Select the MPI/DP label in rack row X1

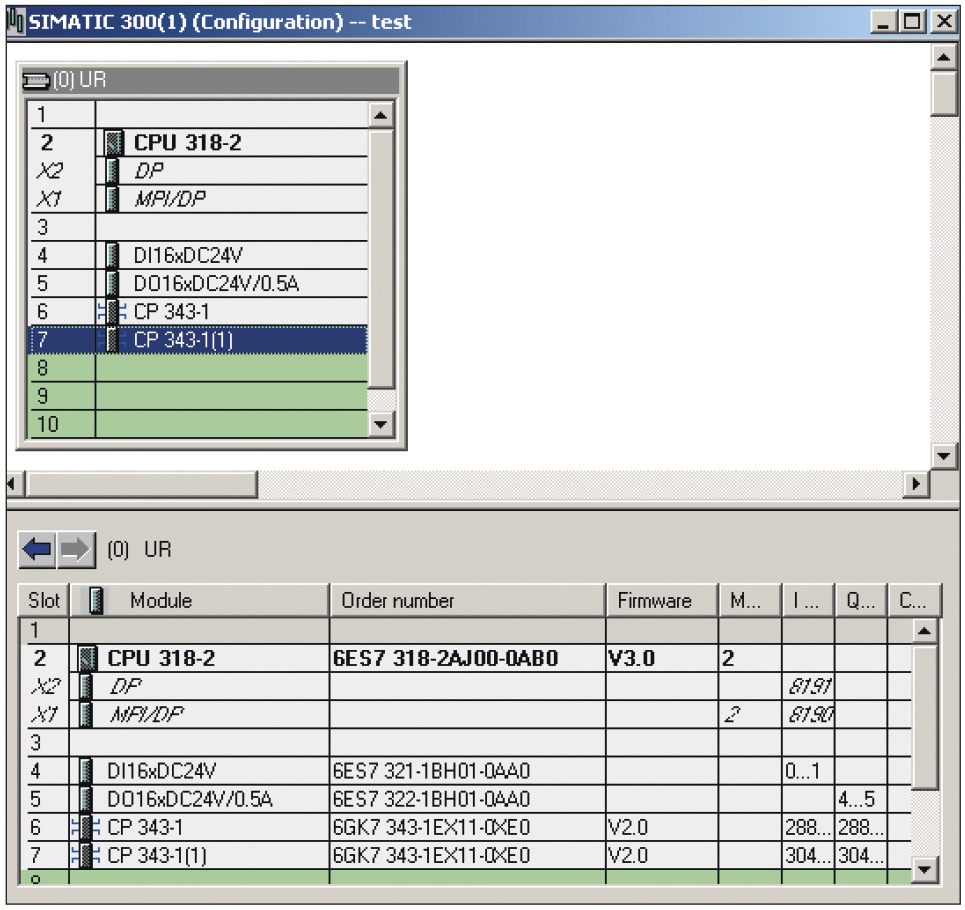click(170, 199)
